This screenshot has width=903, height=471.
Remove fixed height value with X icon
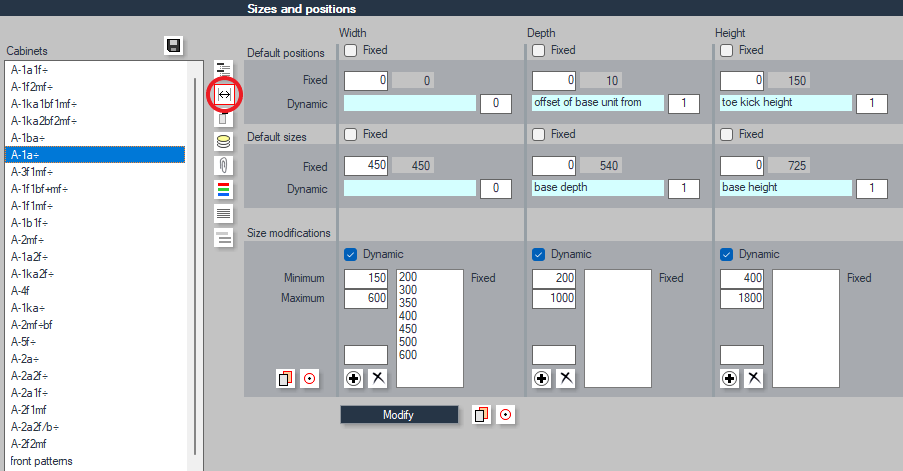click(754, 378)
